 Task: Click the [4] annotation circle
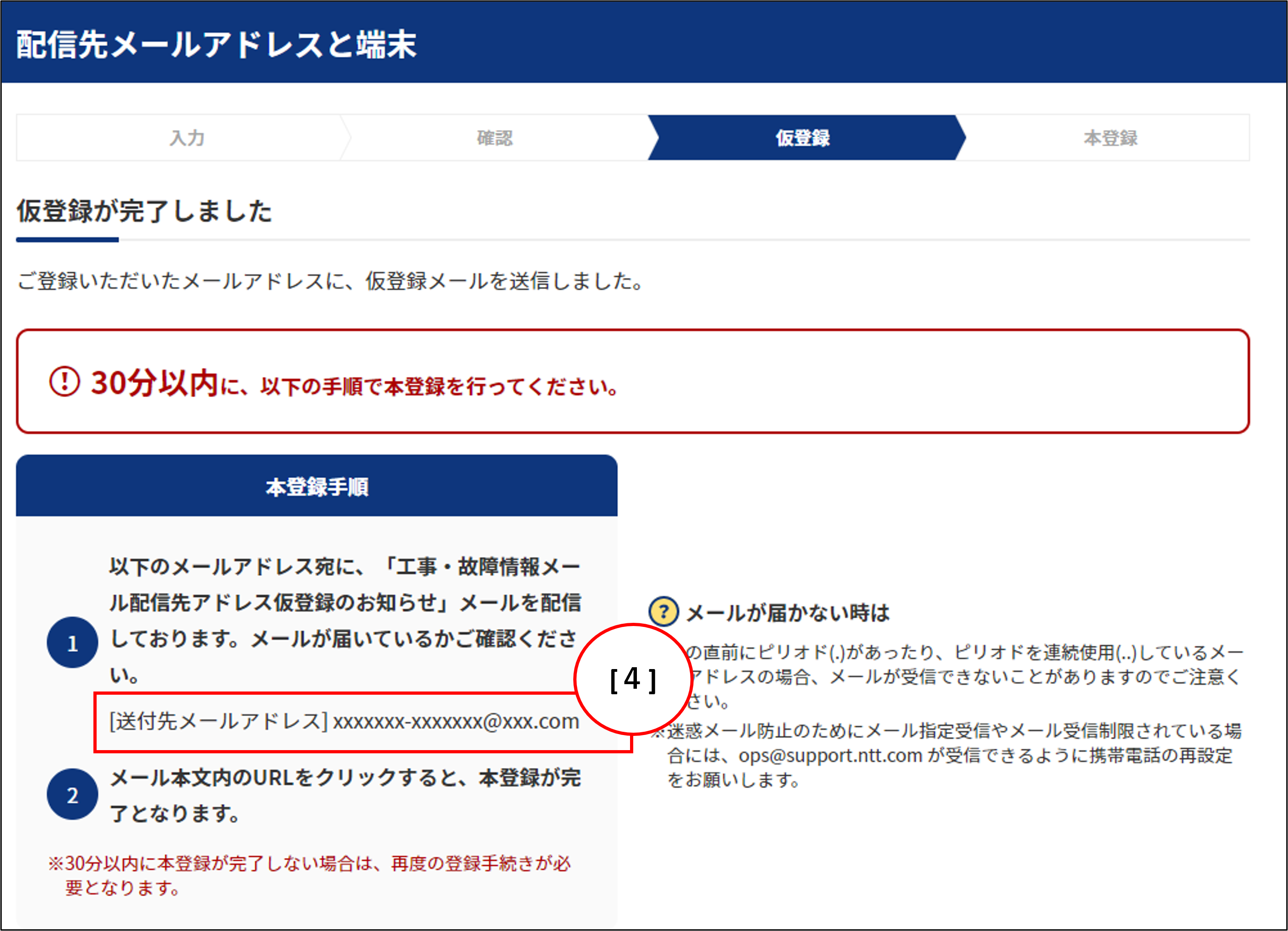coord(633,680)
